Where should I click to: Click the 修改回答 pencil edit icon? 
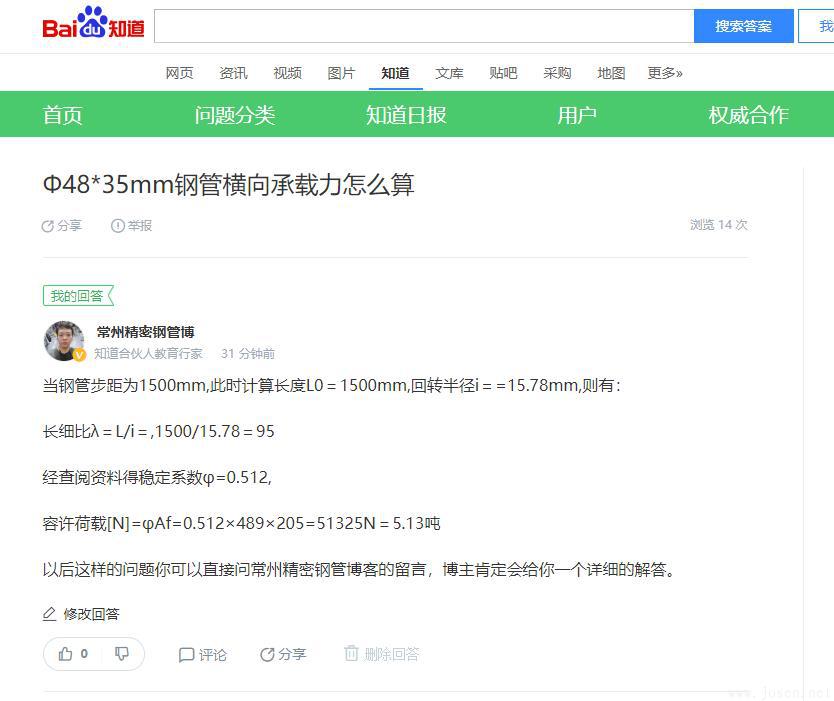click(x=50, y=614)
